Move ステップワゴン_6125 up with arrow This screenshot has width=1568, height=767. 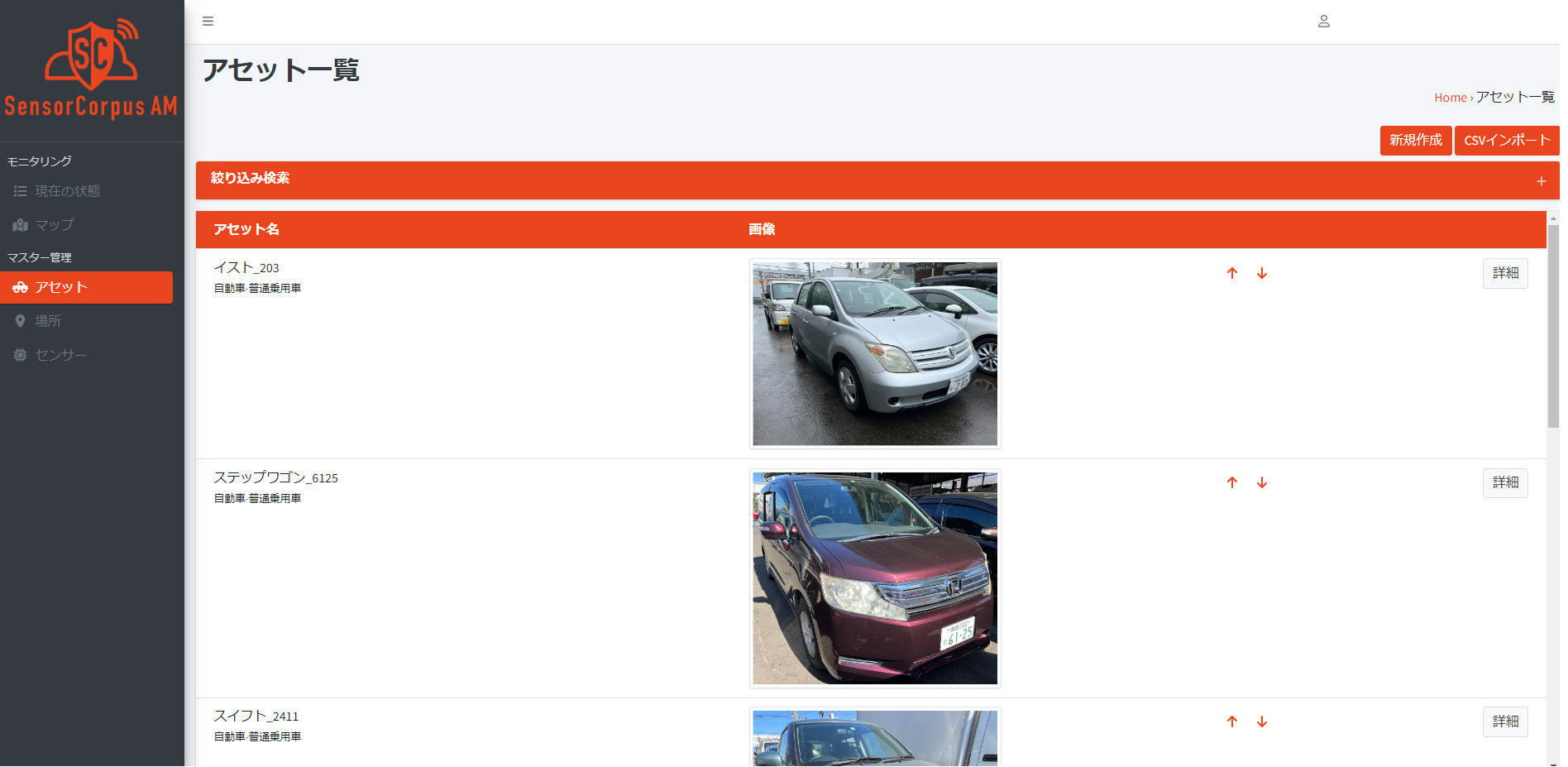1231,482
